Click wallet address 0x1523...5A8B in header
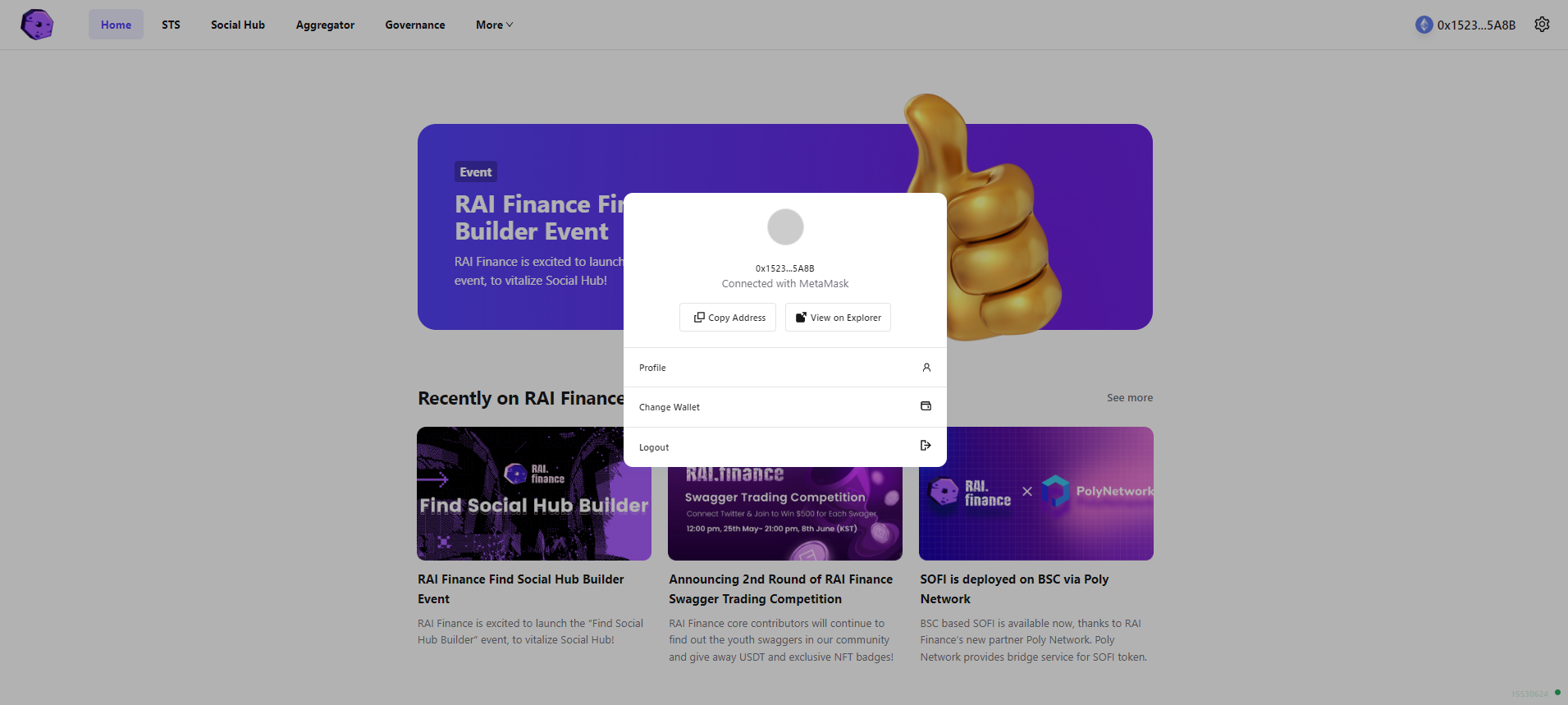The height and width of the screenshot is (705, 1568). coord(1476,25)
